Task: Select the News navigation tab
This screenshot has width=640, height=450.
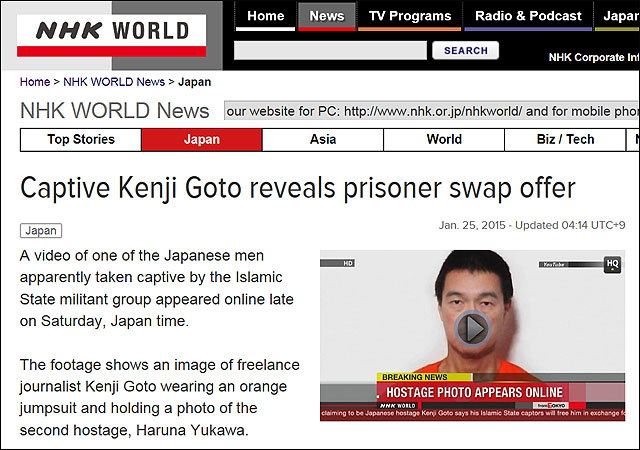Action: click(x=327, y=17)
